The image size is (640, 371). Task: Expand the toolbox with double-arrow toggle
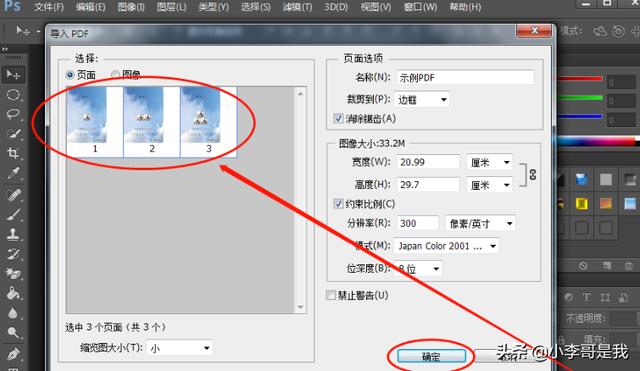(5, 49)
